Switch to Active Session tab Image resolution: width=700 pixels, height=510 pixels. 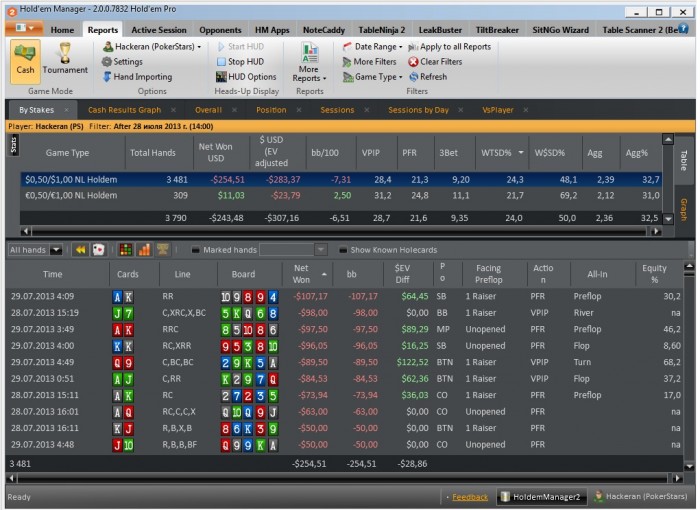(x=158, y=30)
